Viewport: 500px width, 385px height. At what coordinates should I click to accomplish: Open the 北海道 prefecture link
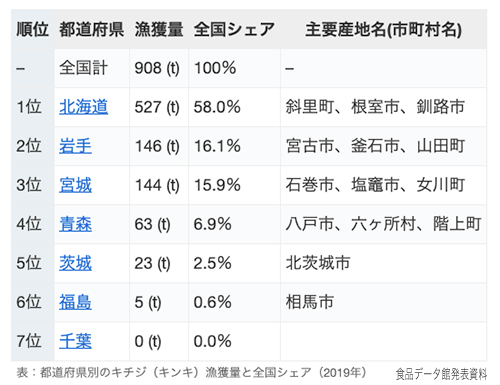pyautogui.click(x=84, y=107)
